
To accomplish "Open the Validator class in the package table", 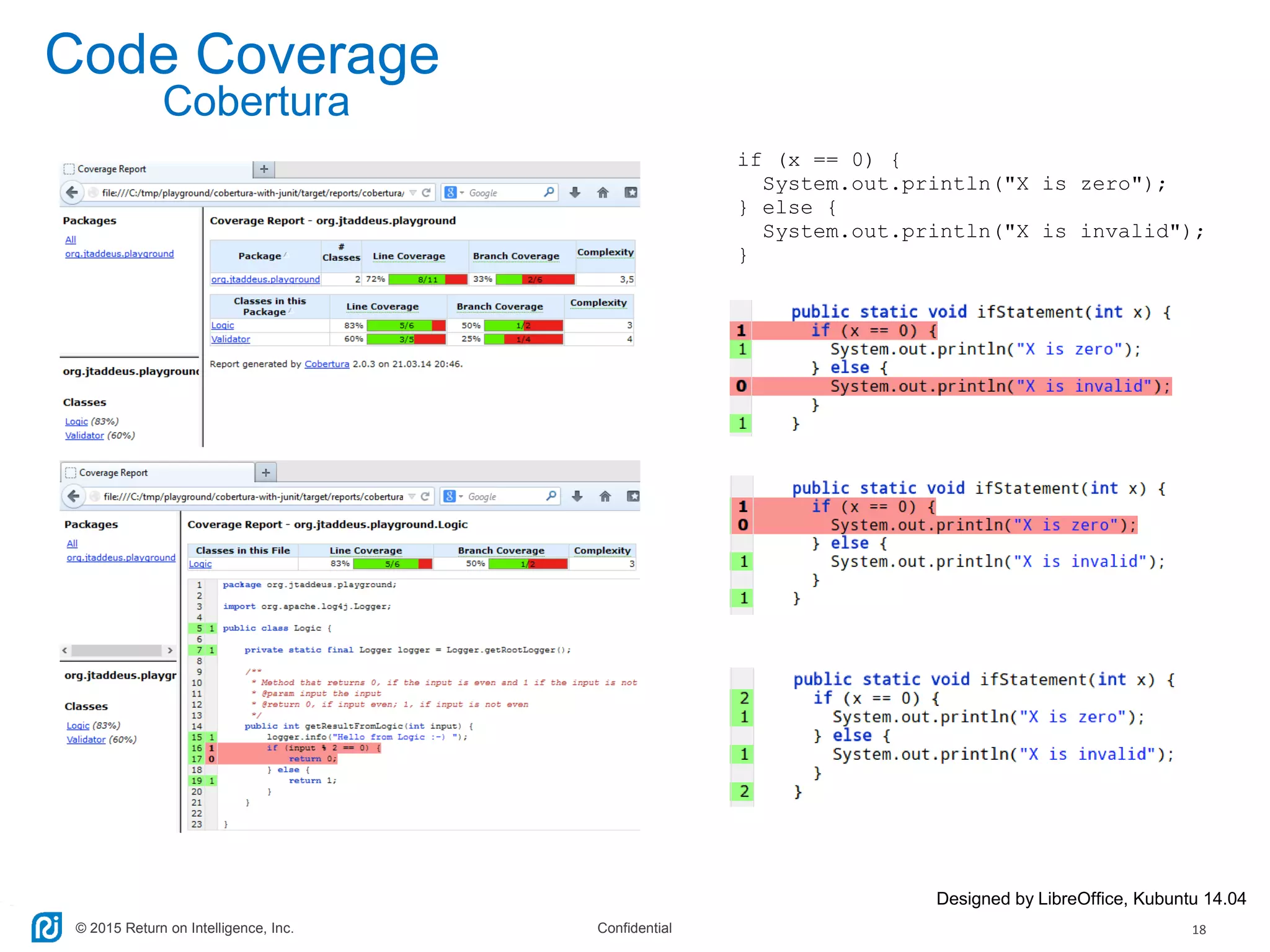I will (x=231, y=339).
